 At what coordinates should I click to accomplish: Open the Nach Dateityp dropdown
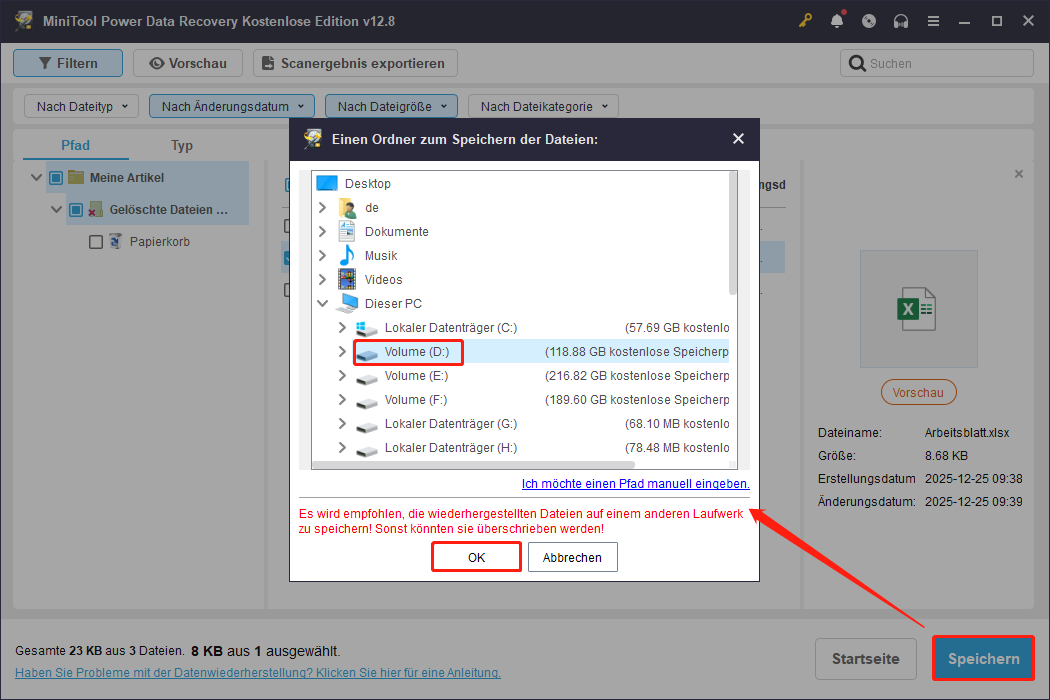(x=80, y=105)
